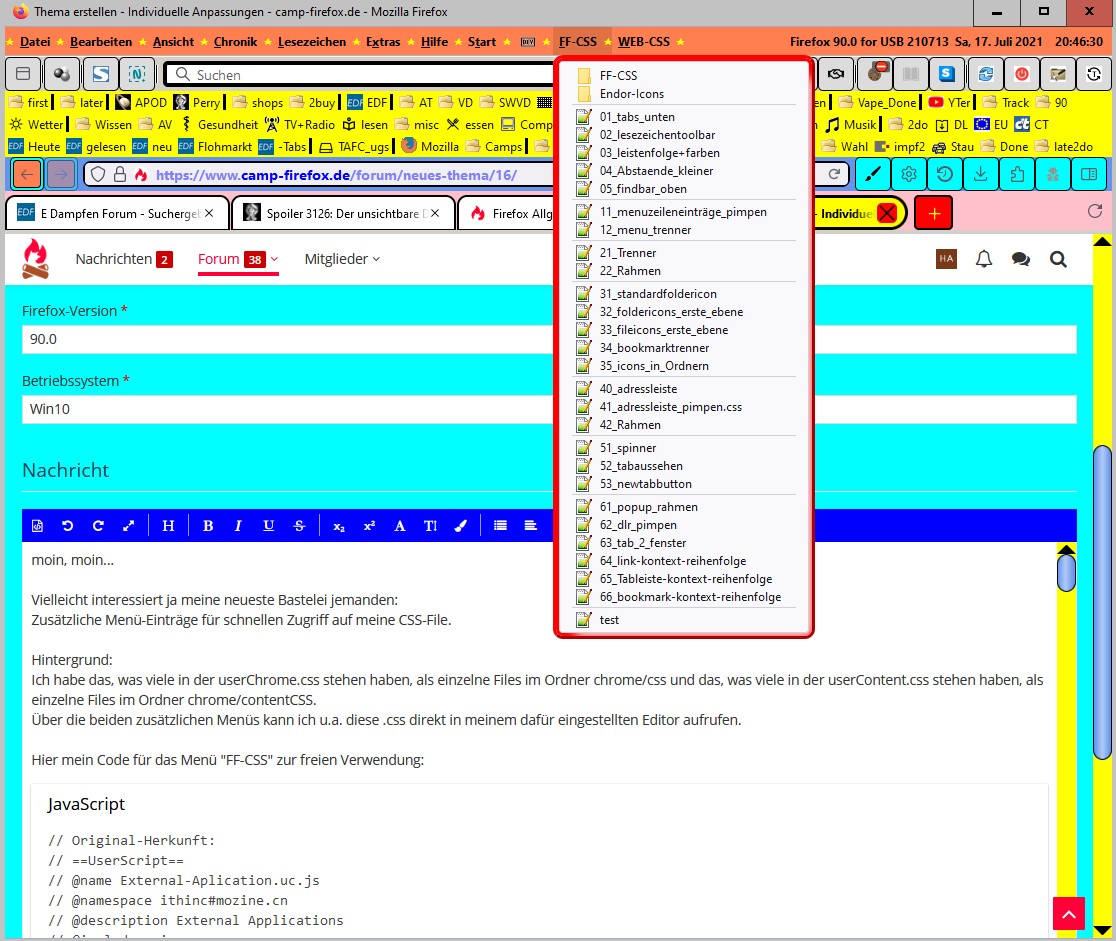Toggle superscript formatting in editor
The image size is (1116, 941).
coord(369,525)
